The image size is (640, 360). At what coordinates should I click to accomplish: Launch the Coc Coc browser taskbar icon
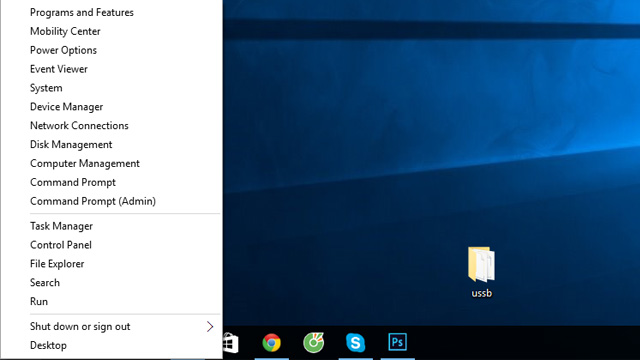[x=313, y=342]
